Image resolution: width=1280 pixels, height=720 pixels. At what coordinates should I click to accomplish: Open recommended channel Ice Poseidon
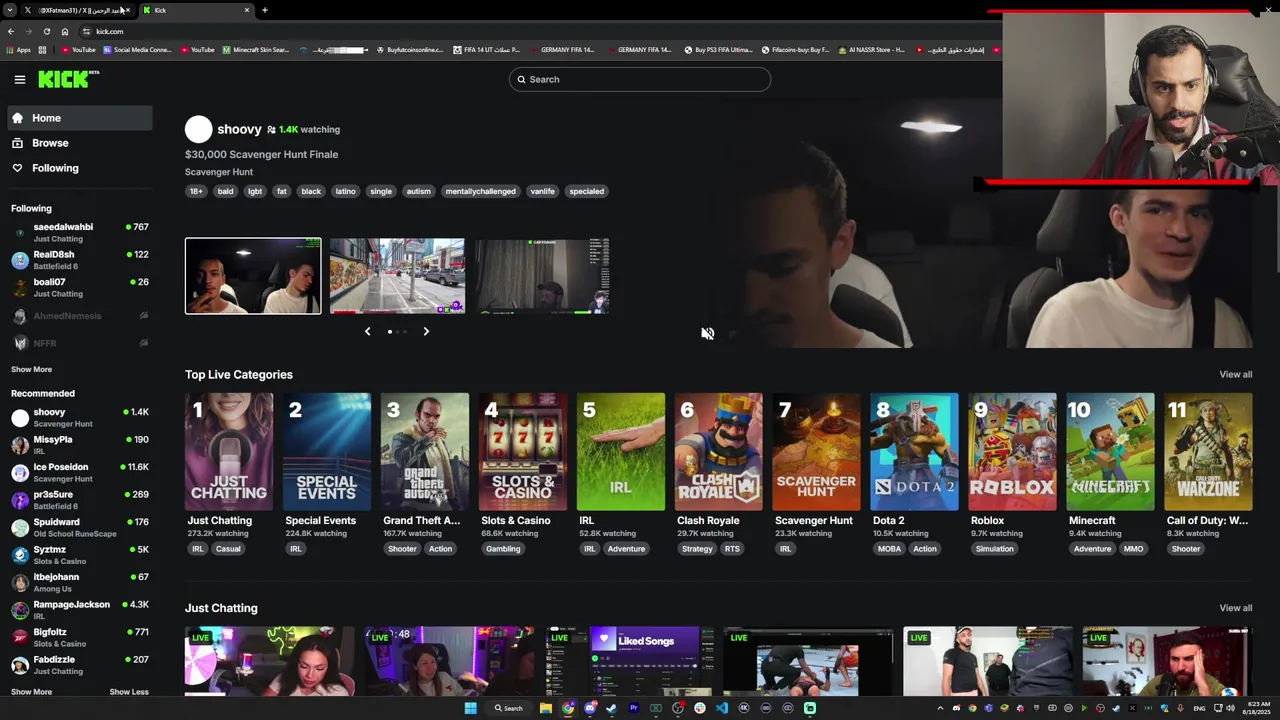(80, 472)
